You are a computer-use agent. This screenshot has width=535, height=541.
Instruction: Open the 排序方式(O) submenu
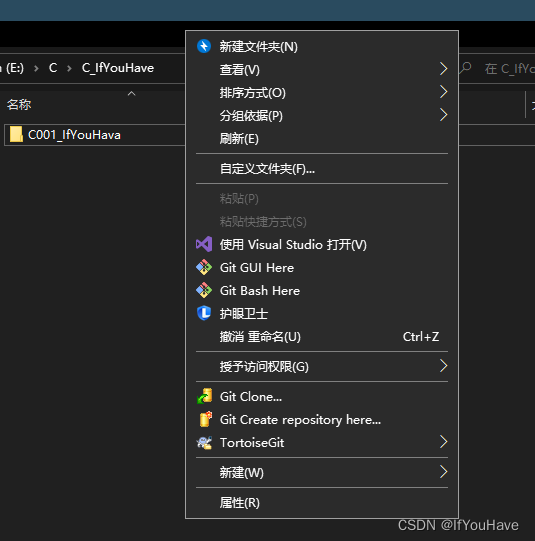(322, 92)
